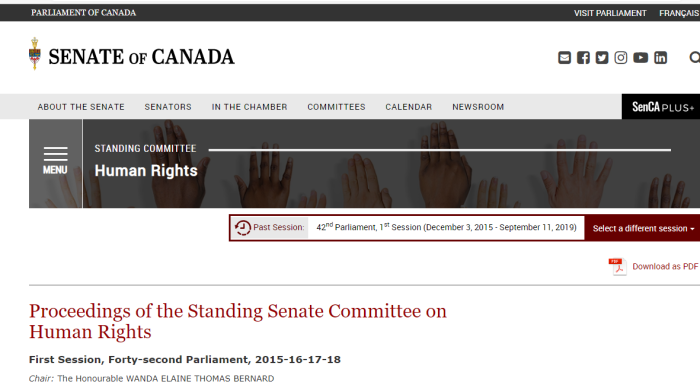Image resolution: width=700 pixels, height=388 pixels.
Task: Open the Calendar menu item
Action: pyautogui.click(x=408, y=107)
